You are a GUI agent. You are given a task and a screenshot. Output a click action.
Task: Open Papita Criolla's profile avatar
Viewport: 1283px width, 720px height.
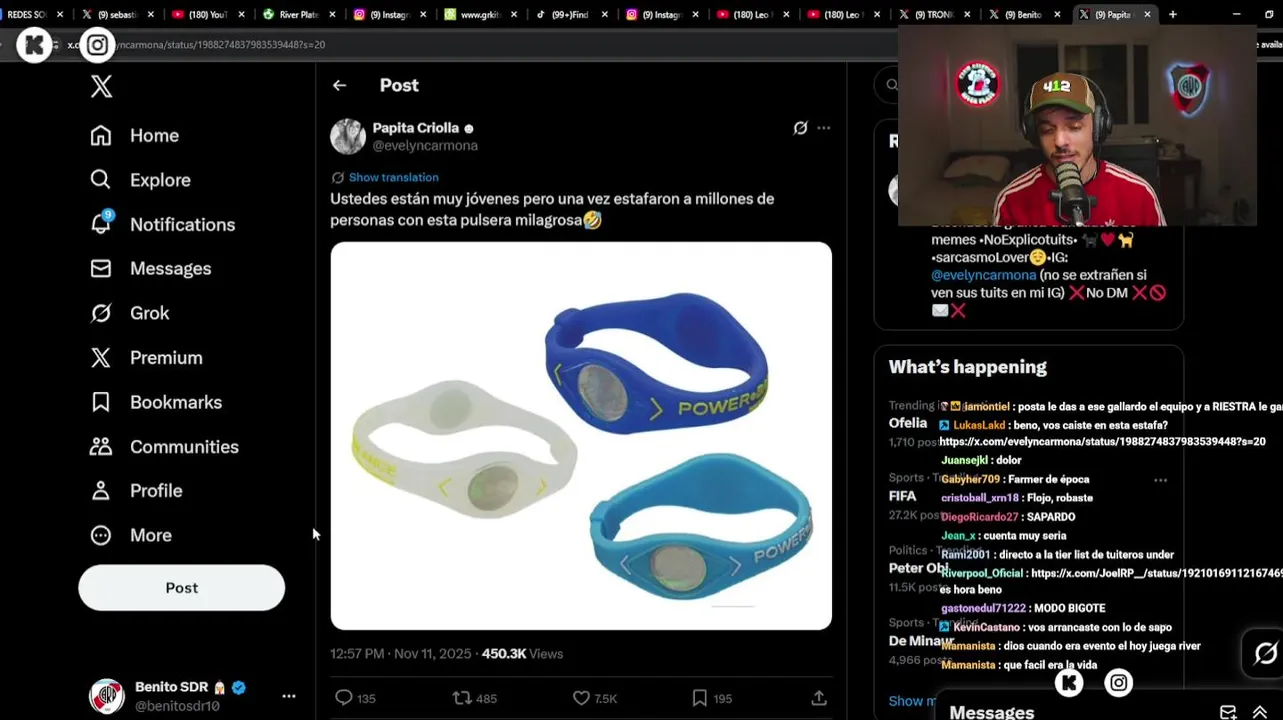tap(348, 136)
